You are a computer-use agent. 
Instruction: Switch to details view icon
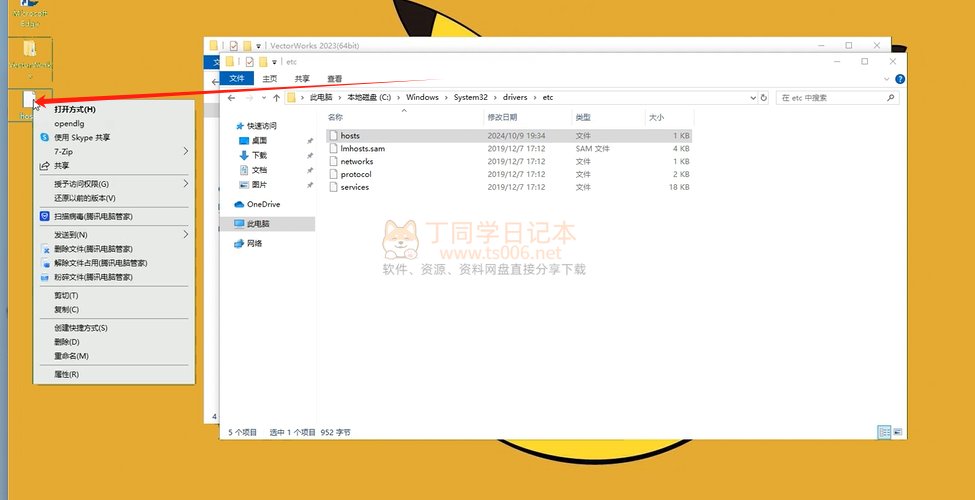[883, 432]
